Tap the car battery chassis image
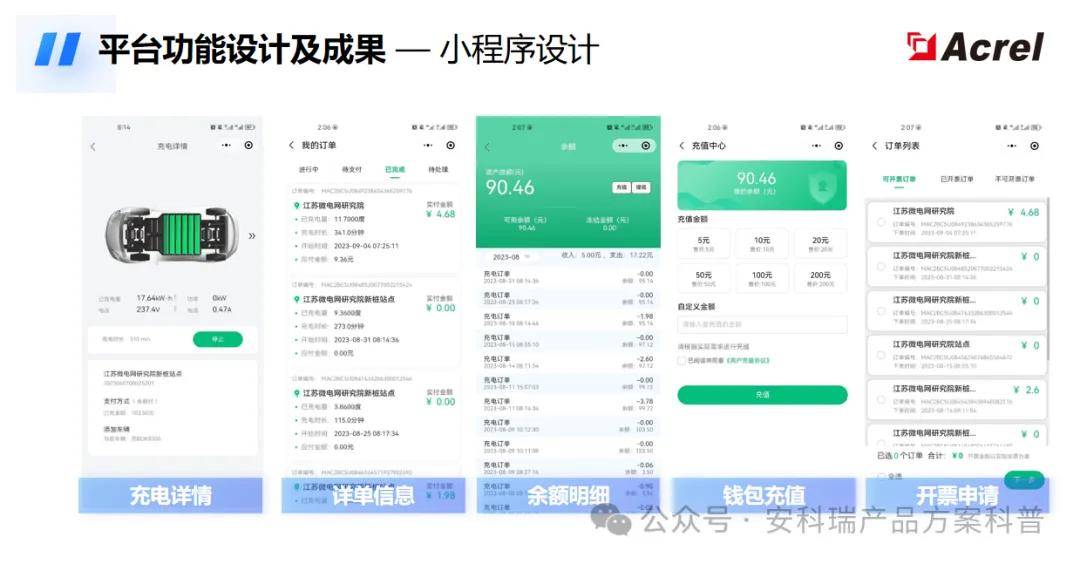The height and width of the screenshot is (564, 1080). 172,234
